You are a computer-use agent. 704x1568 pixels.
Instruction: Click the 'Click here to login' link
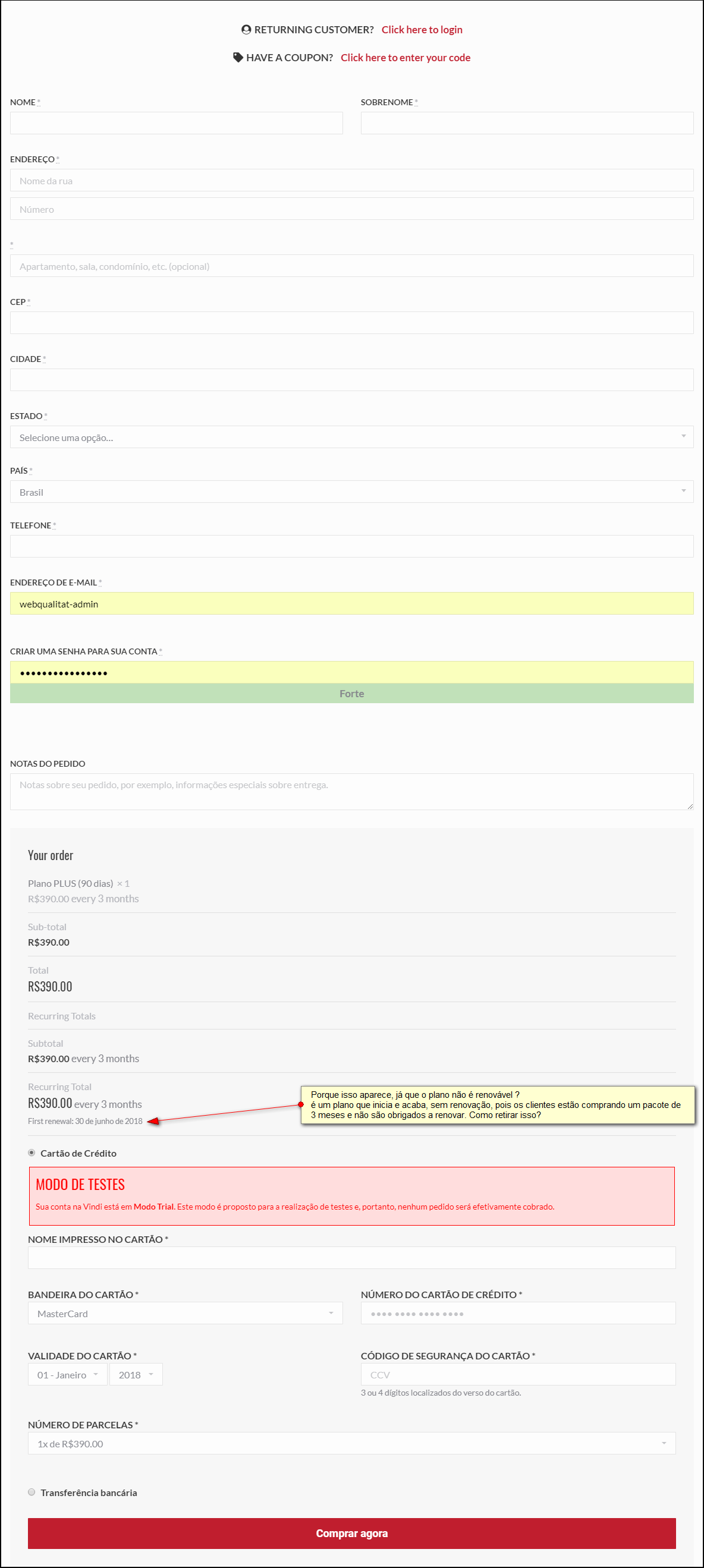[422, 29]
